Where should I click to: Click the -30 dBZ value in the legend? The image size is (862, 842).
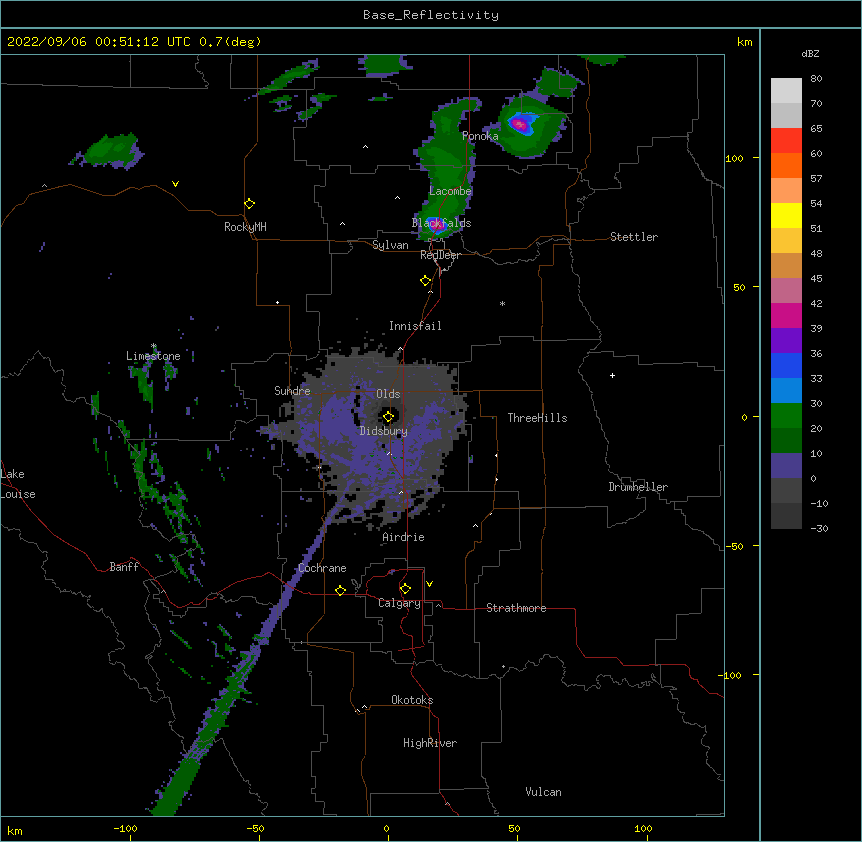(x=819, y=528)
